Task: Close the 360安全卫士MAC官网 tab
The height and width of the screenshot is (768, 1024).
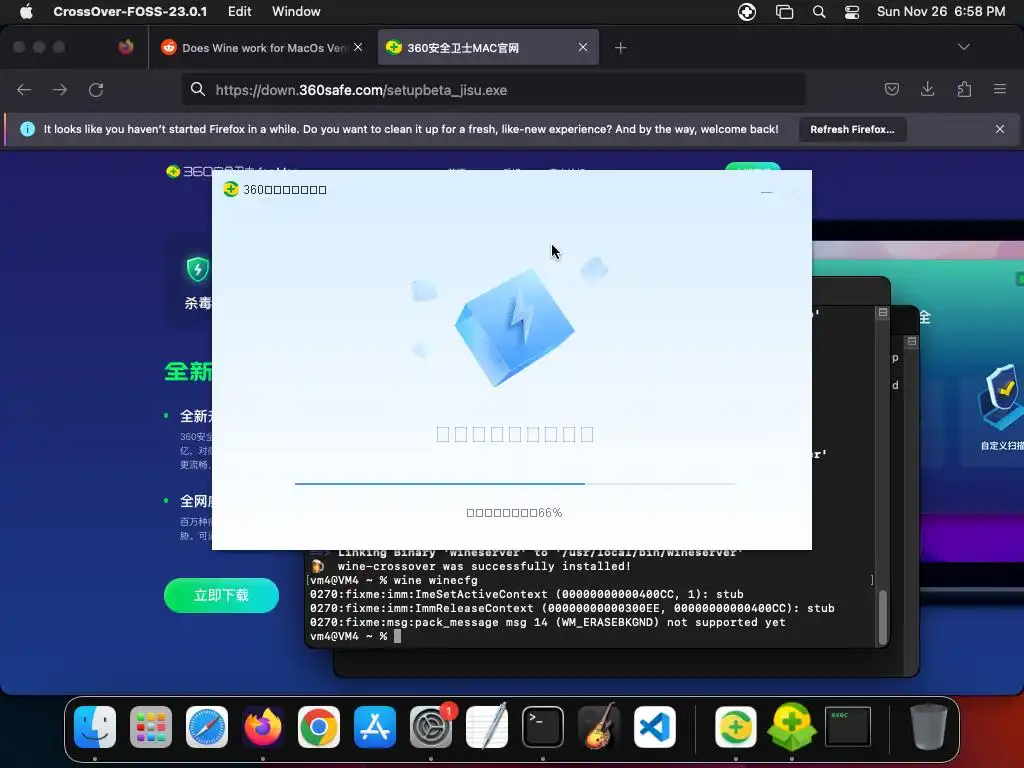Action: pos(583,47)
